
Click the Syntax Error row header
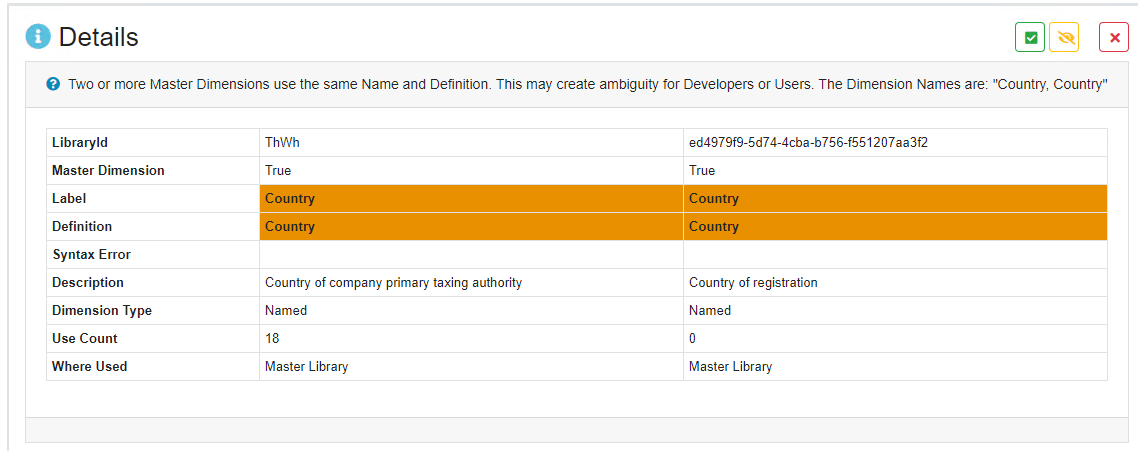click(92, 255)
